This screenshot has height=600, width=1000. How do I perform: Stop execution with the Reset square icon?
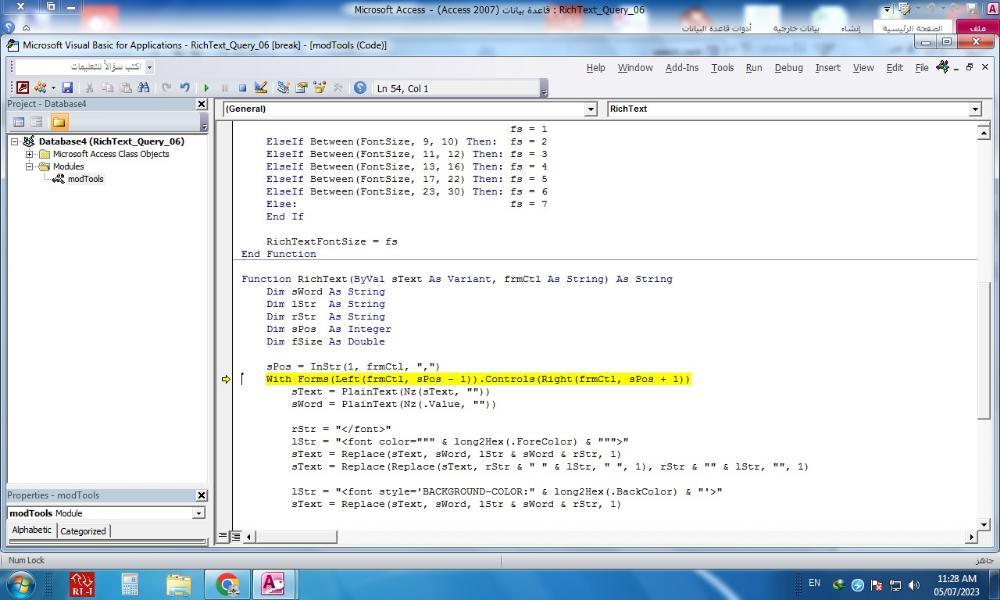coord(242,88)
